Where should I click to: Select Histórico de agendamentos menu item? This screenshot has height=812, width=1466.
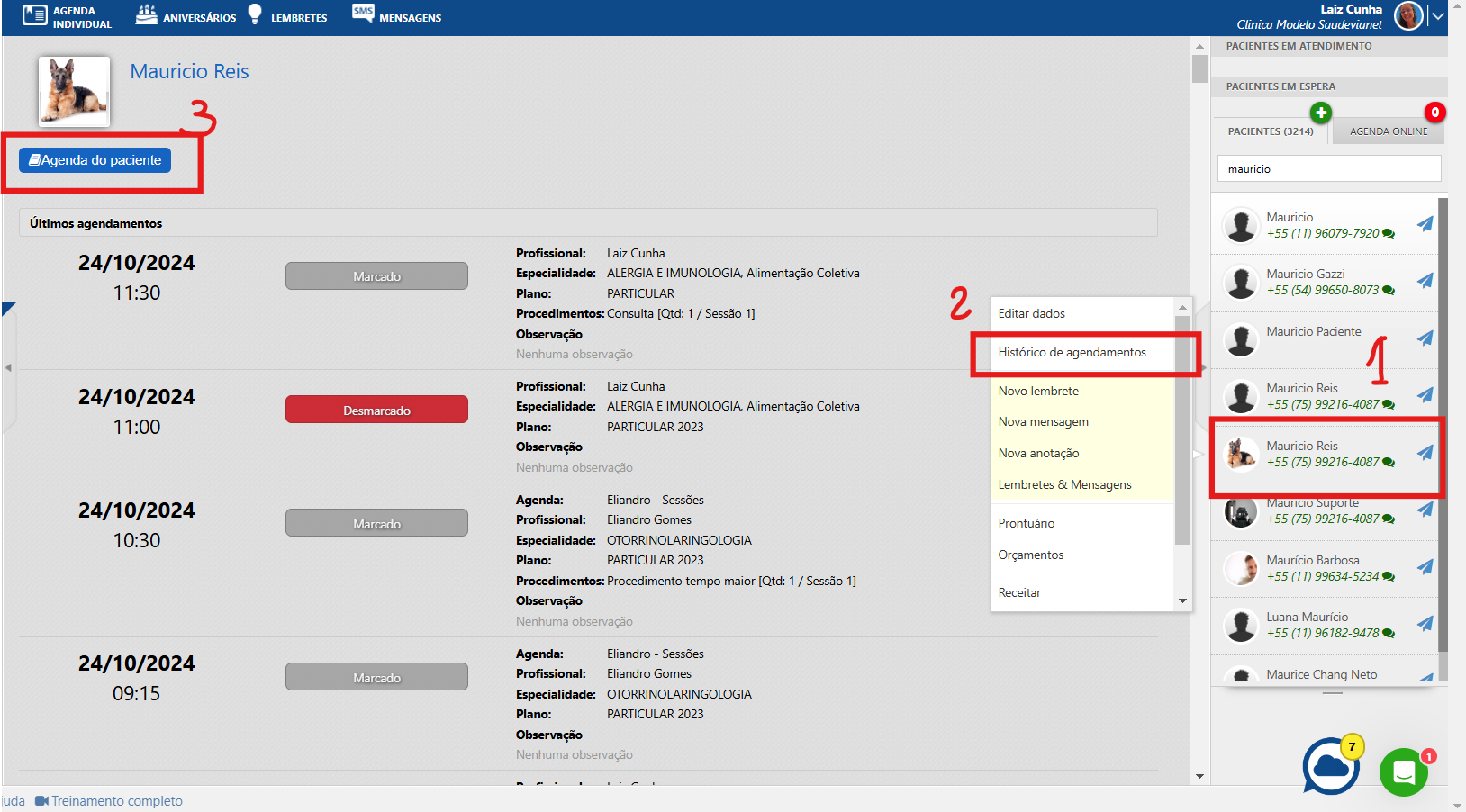click(x=1072, y=353)
